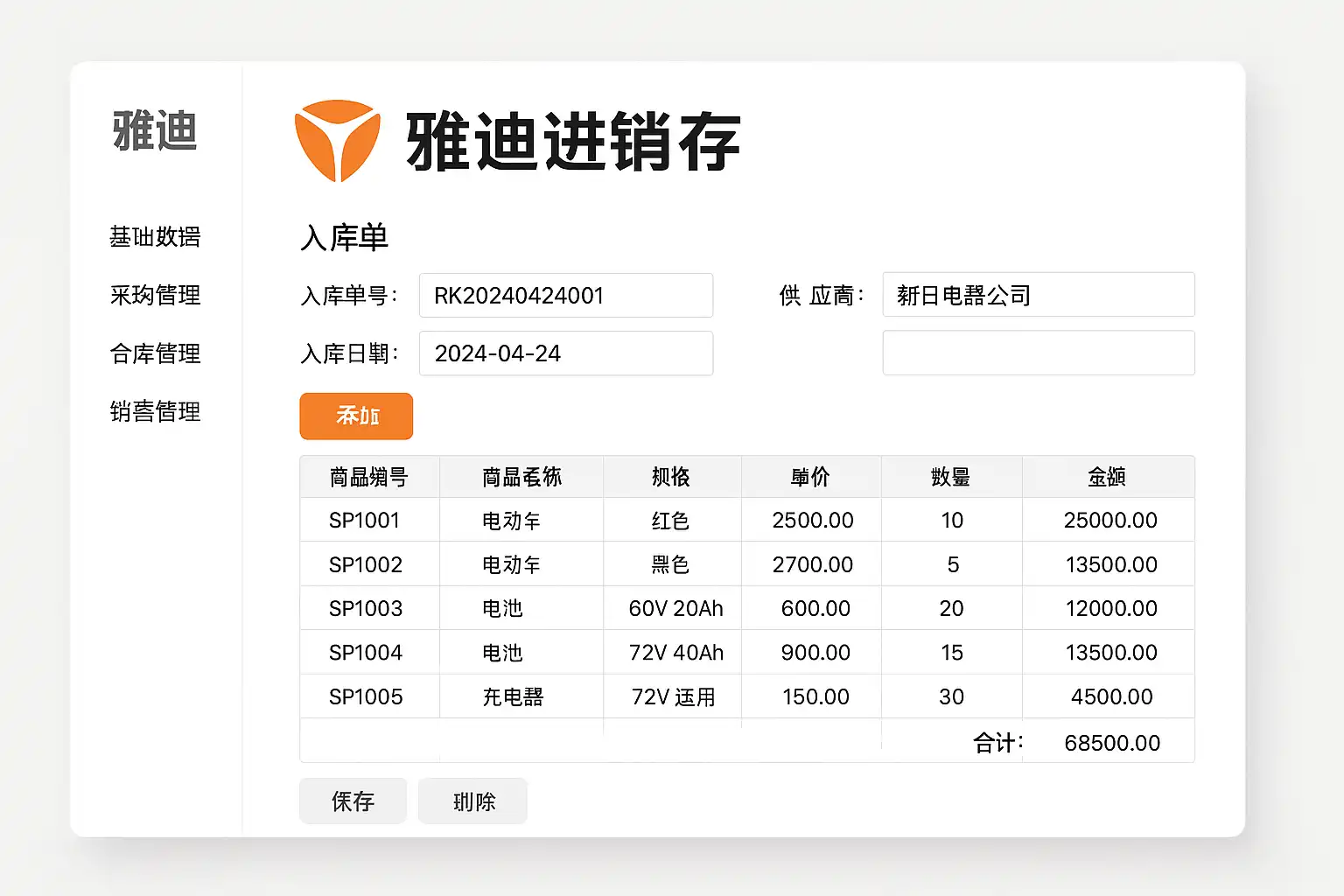Click the unit price 600.00
Viewport: 1344px width, 896px height.
(815, 608)
